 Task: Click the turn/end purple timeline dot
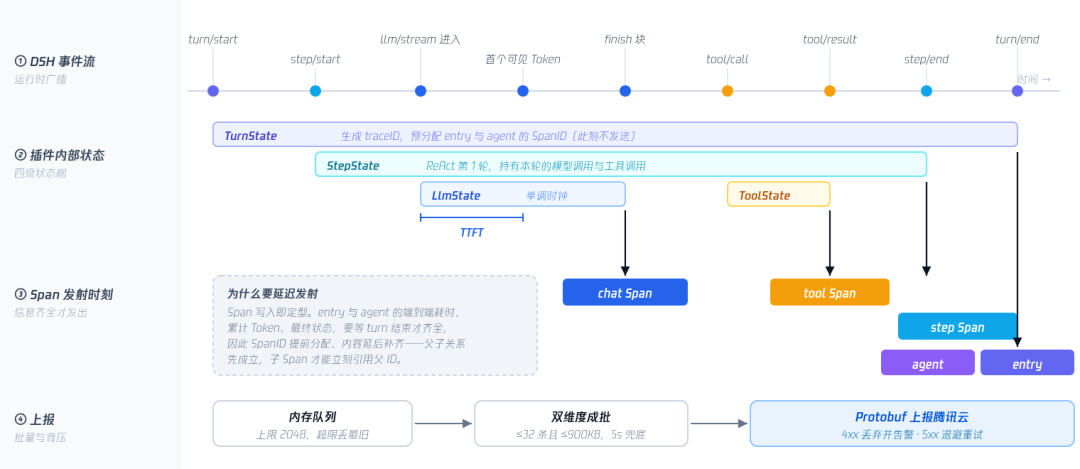click(1017, 91)
